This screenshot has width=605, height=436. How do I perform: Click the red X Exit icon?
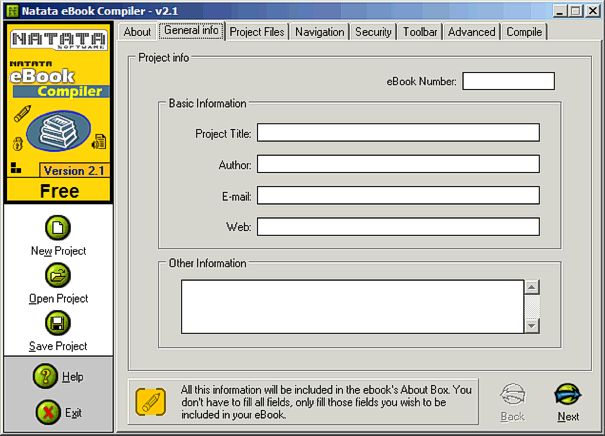48,412
